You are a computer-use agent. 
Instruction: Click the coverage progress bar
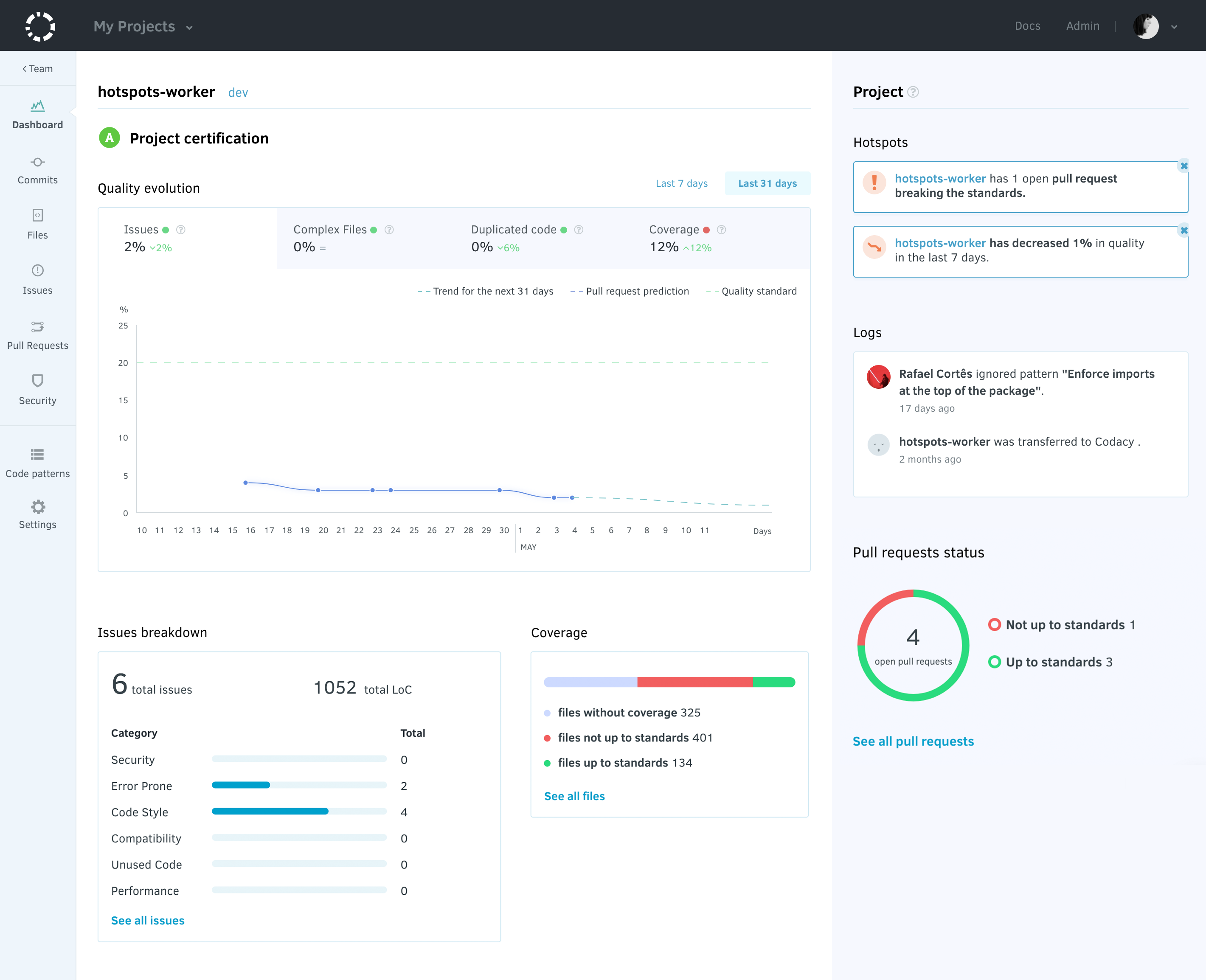click(669, 681)
